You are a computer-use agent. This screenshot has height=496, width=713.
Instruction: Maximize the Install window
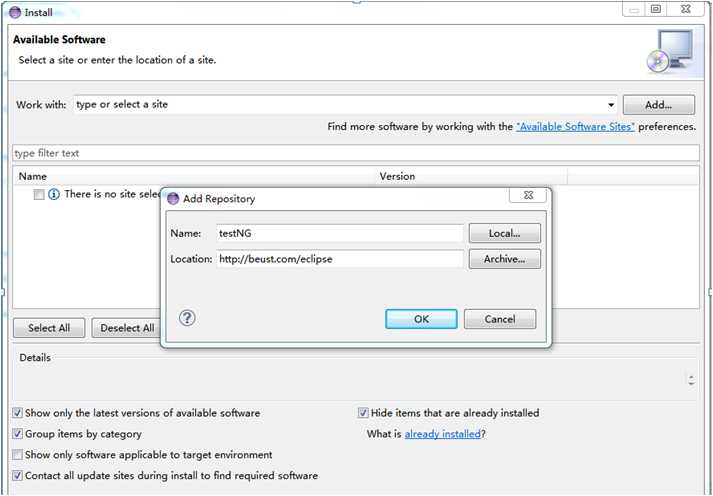click(656, 9)
